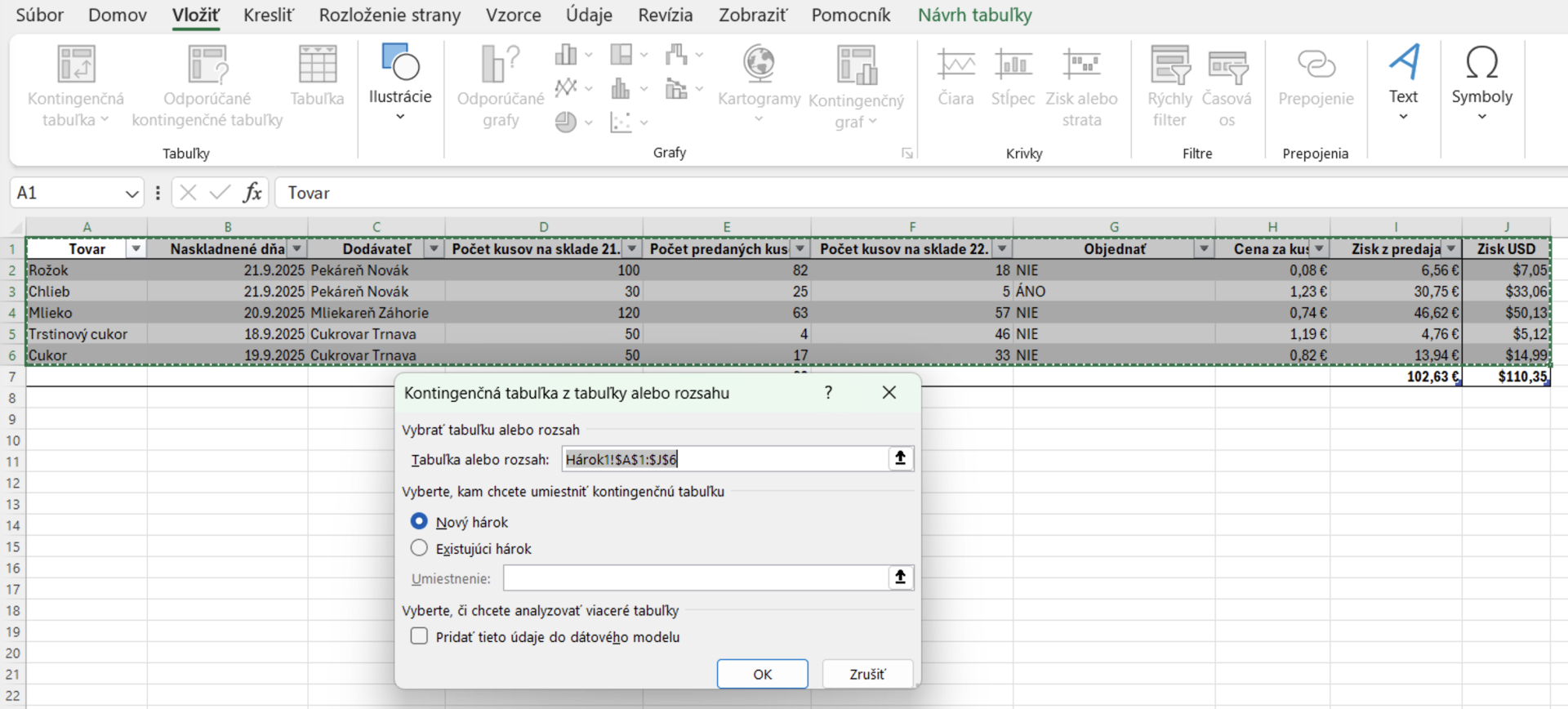The image size is (1568, 709).
Task: Open the Kartogramy chart option
Action: click(x=759, y=85)
